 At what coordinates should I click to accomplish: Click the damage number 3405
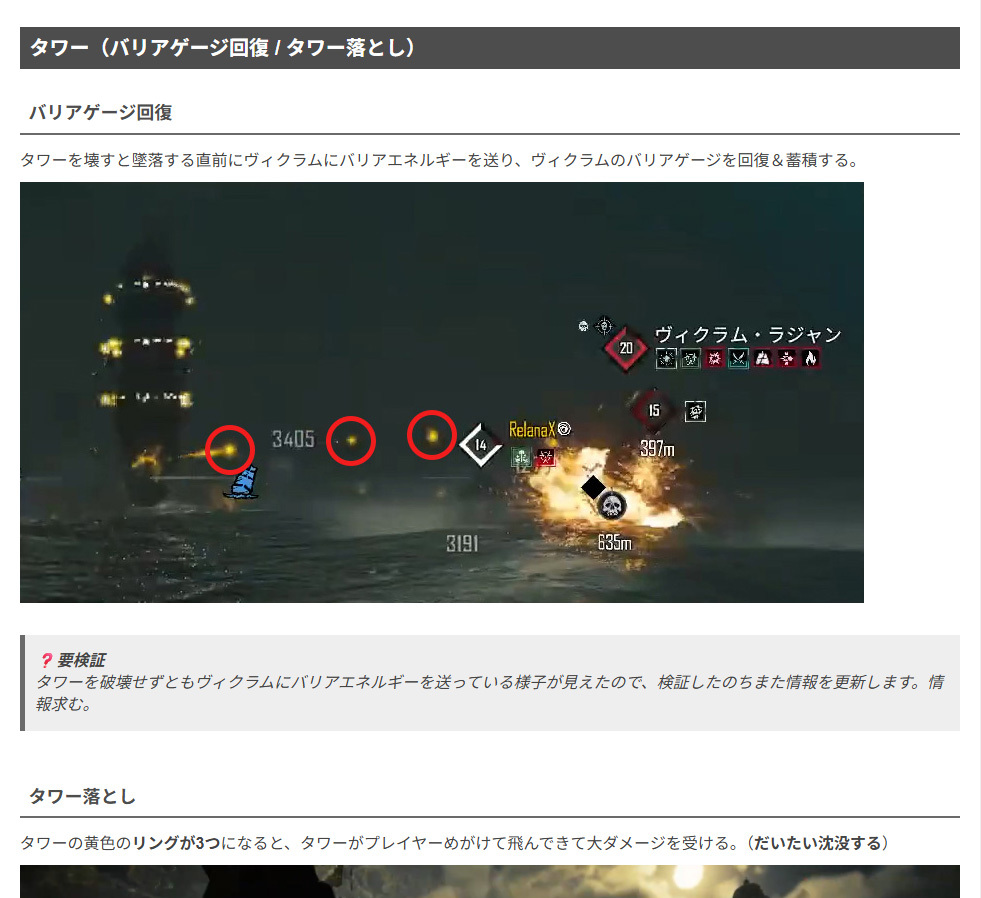293,439
